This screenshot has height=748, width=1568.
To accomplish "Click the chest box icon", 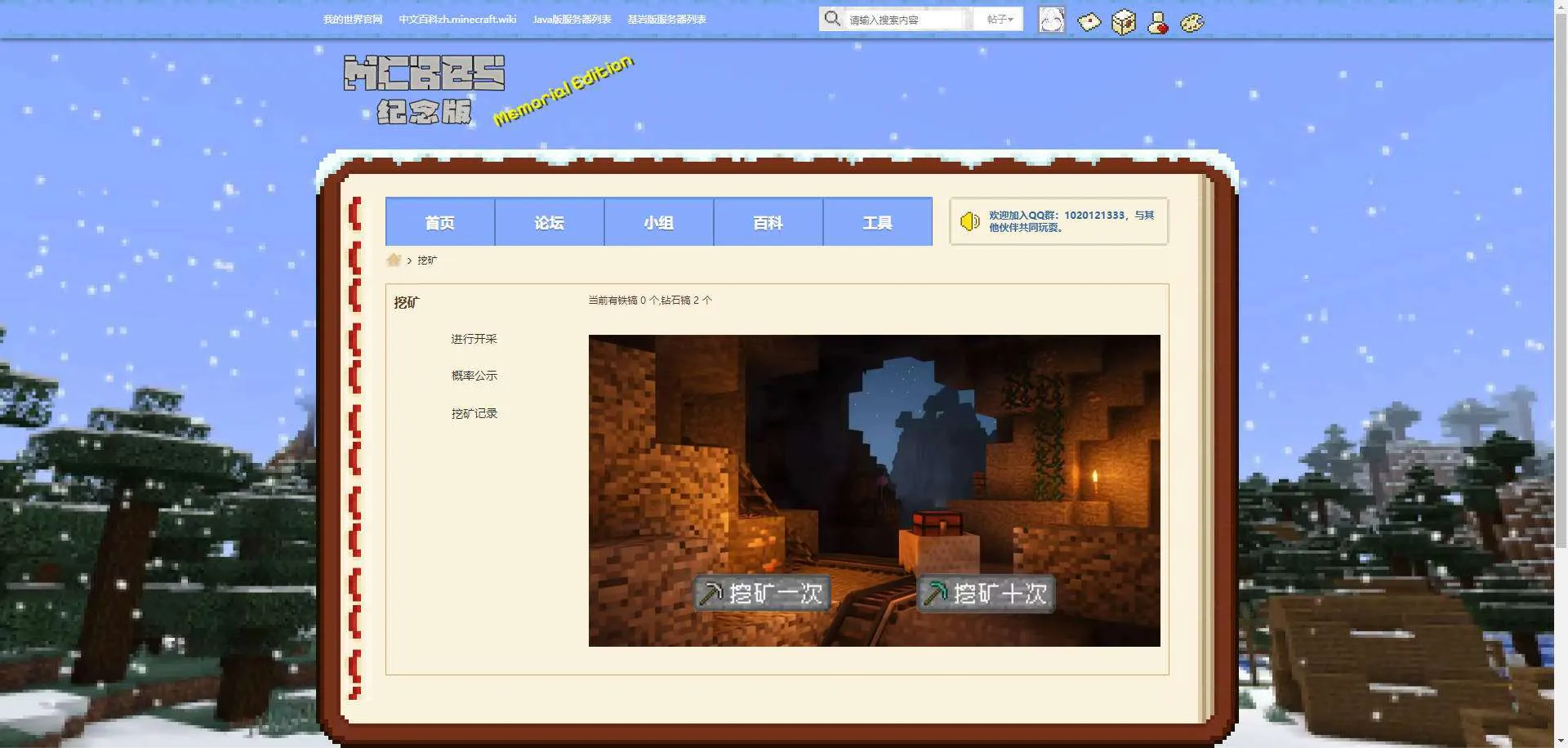I will [1124, 22].
